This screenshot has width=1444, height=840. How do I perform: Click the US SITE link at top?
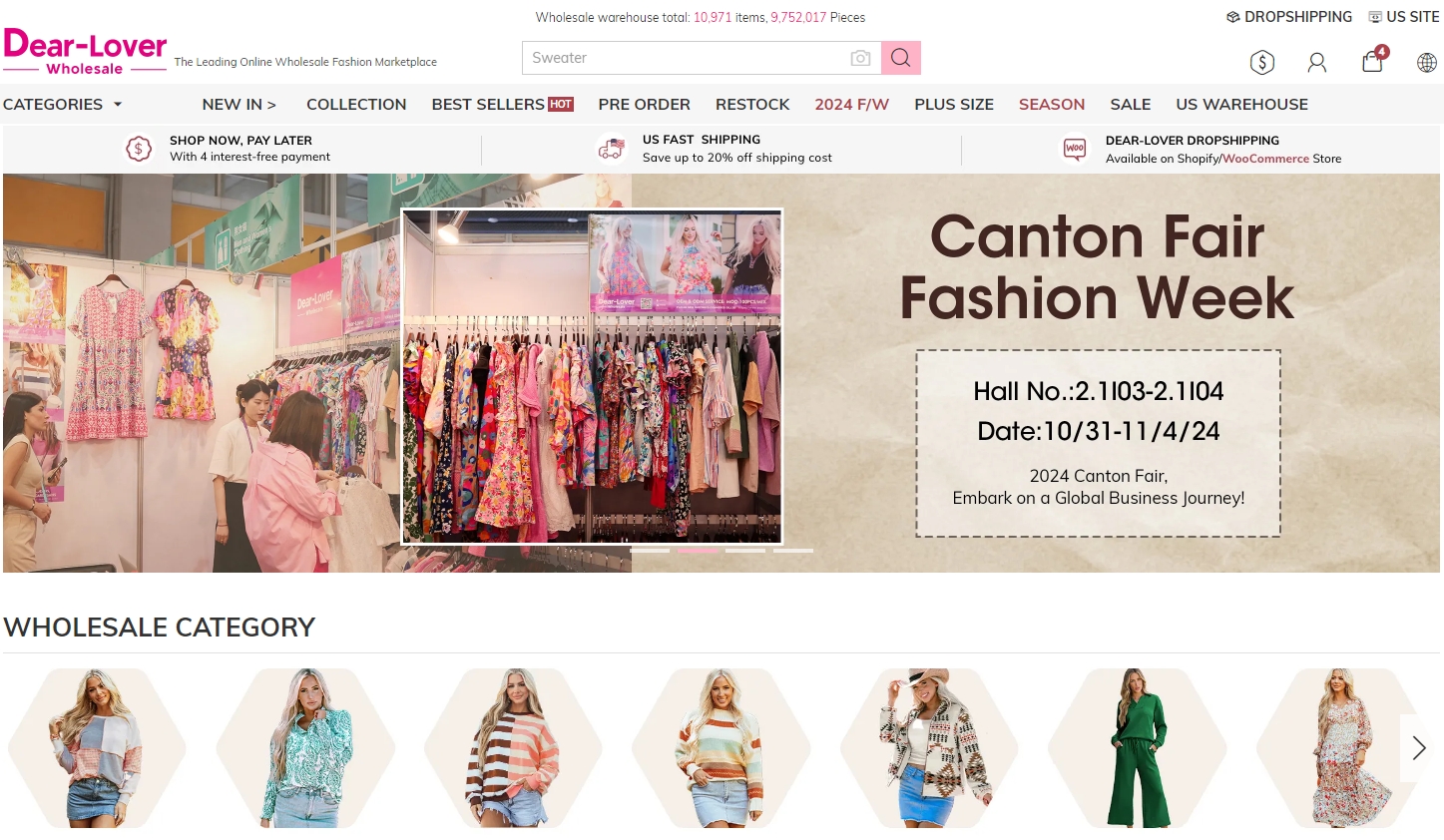tap(1403, 17)
